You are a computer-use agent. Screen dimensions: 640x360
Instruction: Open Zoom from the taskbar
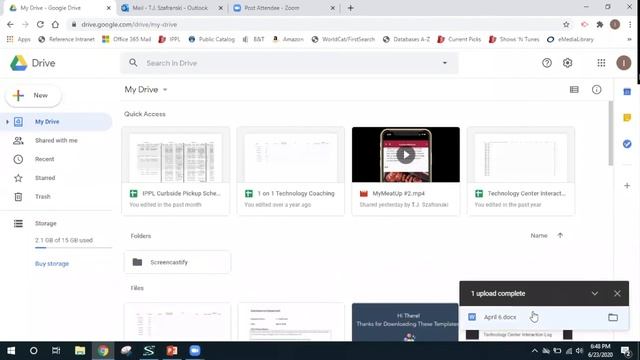[195, 351]
